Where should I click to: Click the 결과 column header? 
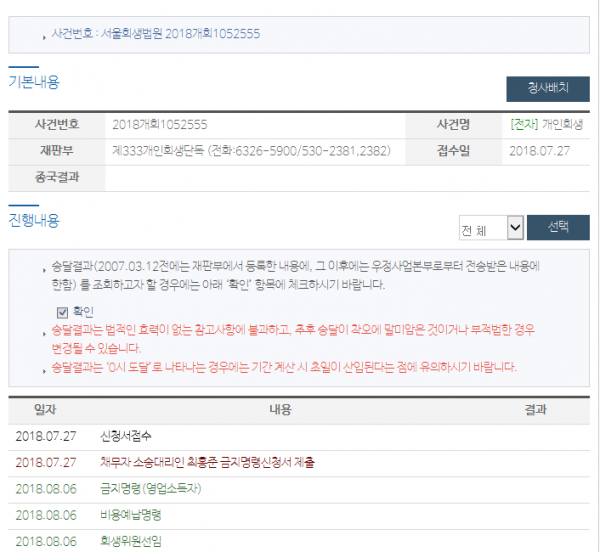point(535,410)
